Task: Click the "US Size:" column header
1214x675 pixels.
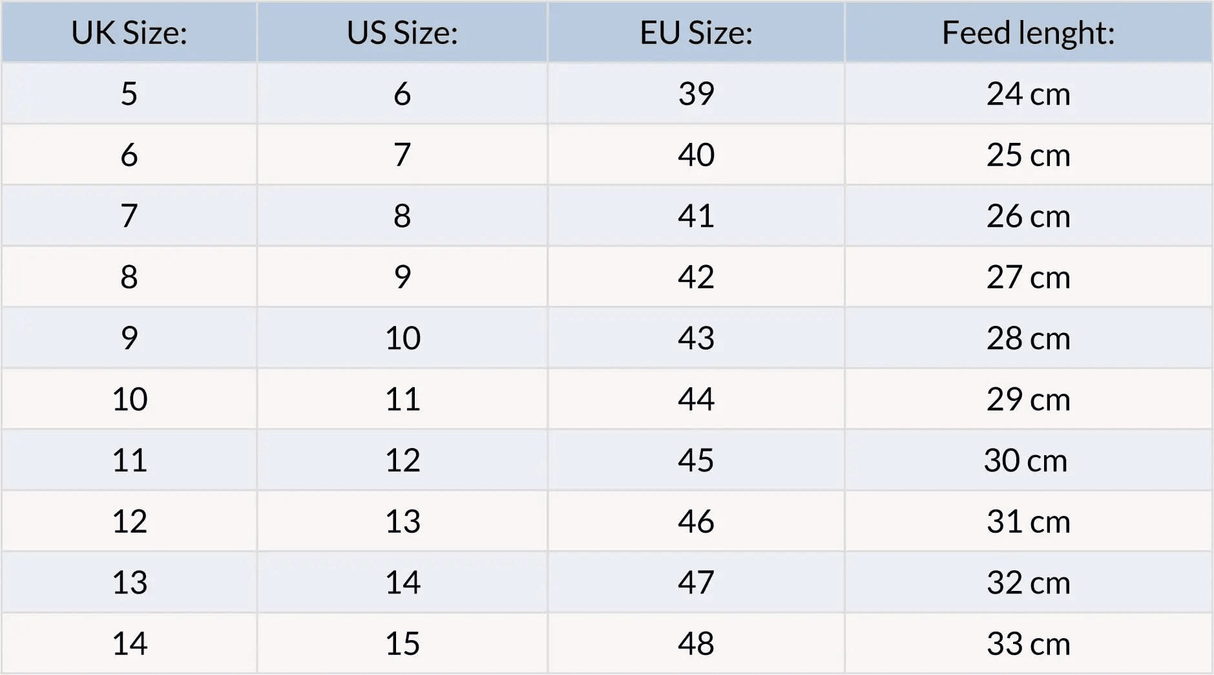Action: point(402,33)
